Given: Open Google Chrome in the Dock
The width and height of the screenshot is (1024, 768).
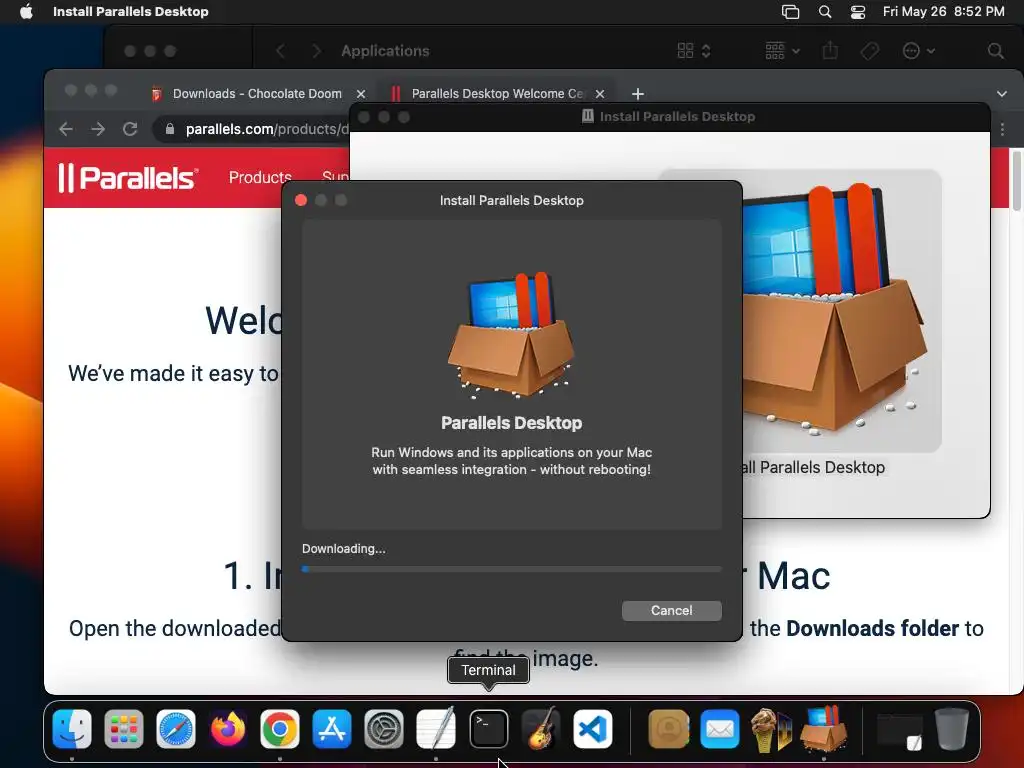Looking at the screenshot, I should pos(280,729).
